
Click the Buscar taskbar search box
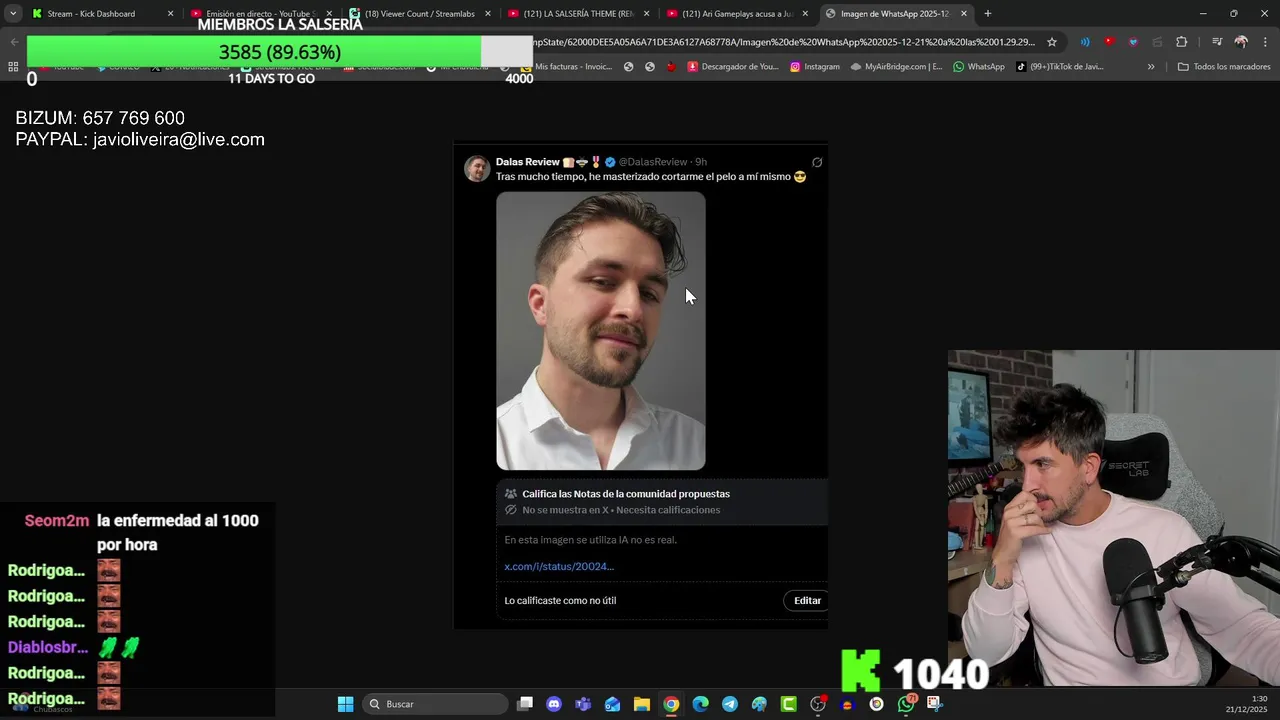click(x=435, y=704)
